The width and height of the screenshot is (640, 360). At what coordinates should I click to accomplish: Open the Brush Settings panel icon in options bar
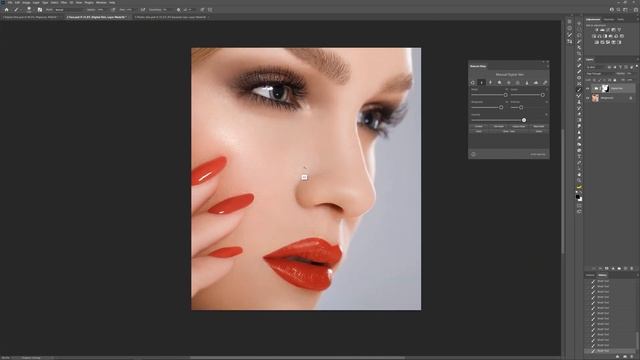[40, 10]
